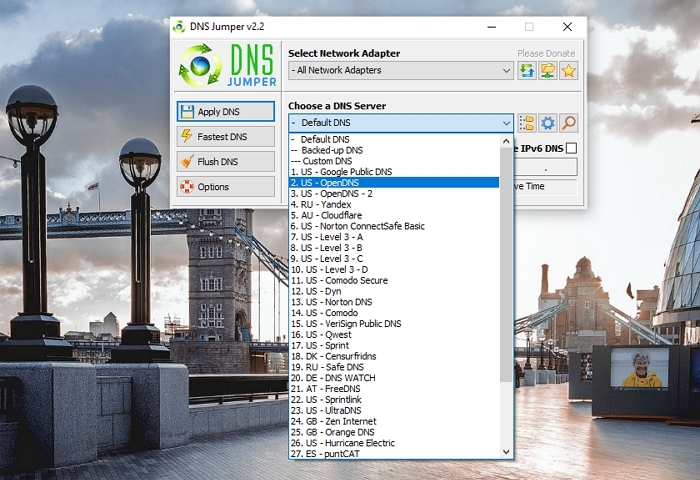Select Default DNS in the list

point(394,139)
